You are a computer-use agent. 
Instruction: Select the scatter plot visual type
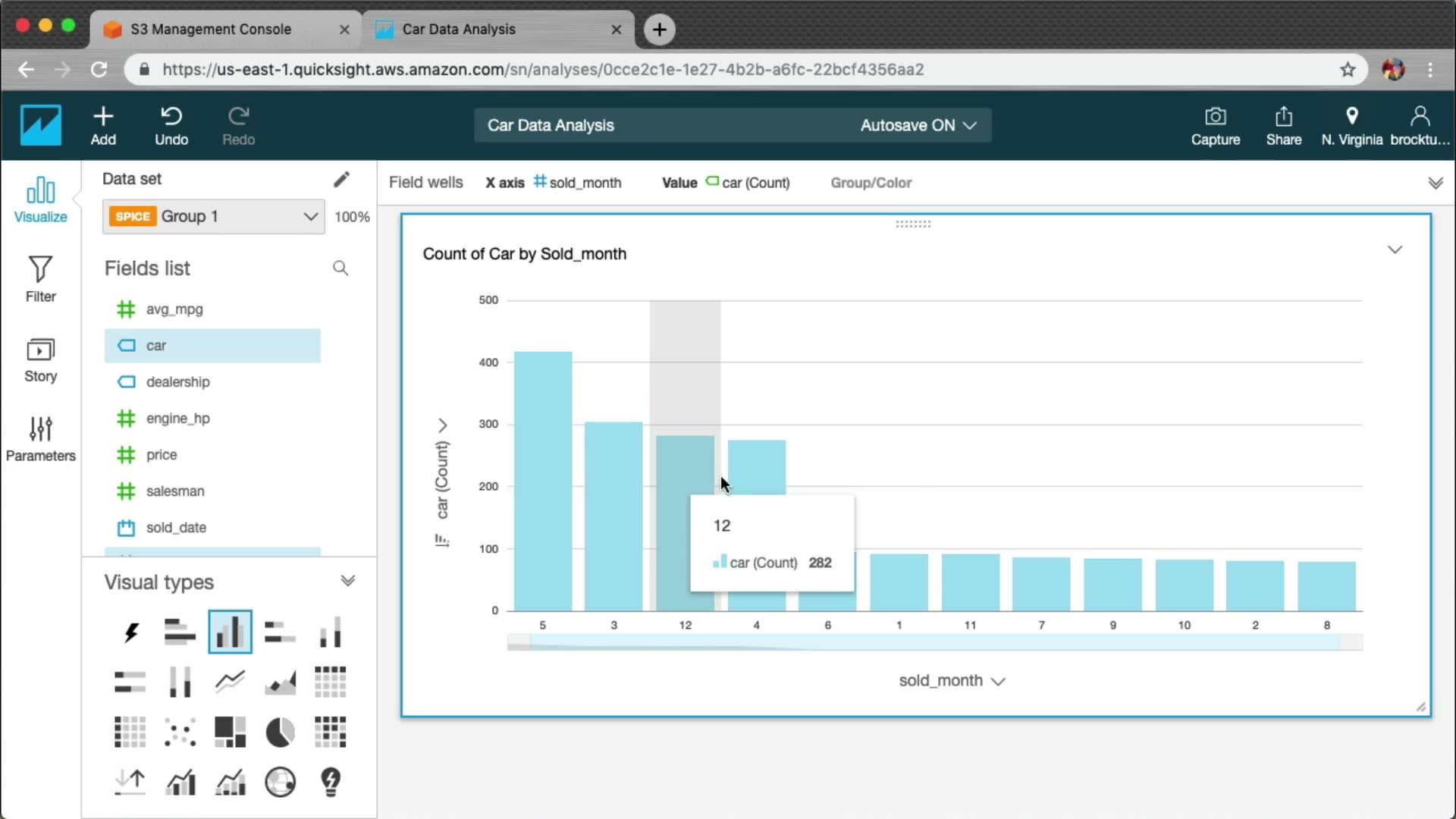180,733
